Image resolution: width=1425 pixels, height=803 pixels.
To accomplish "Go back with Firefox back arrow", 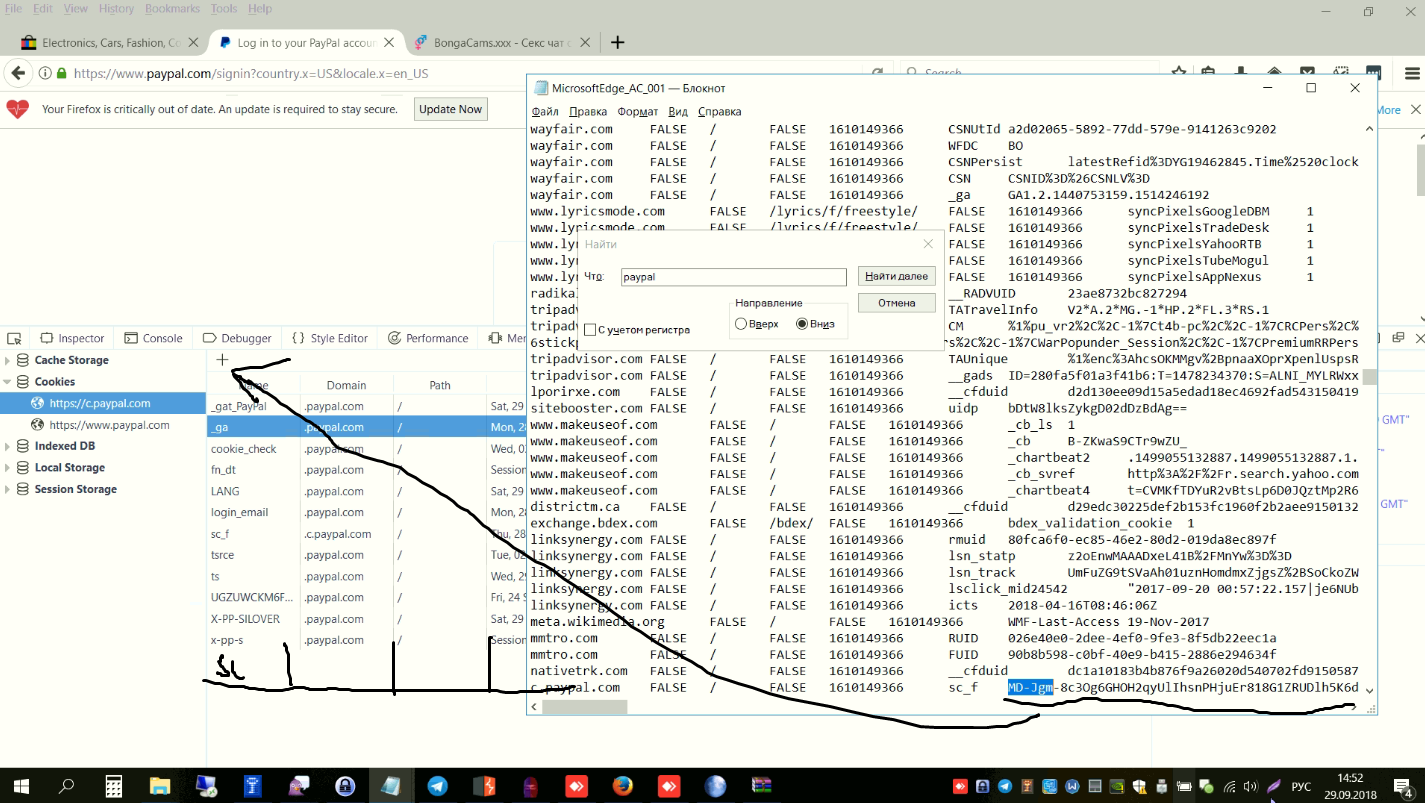I will (x=16, y=73).
